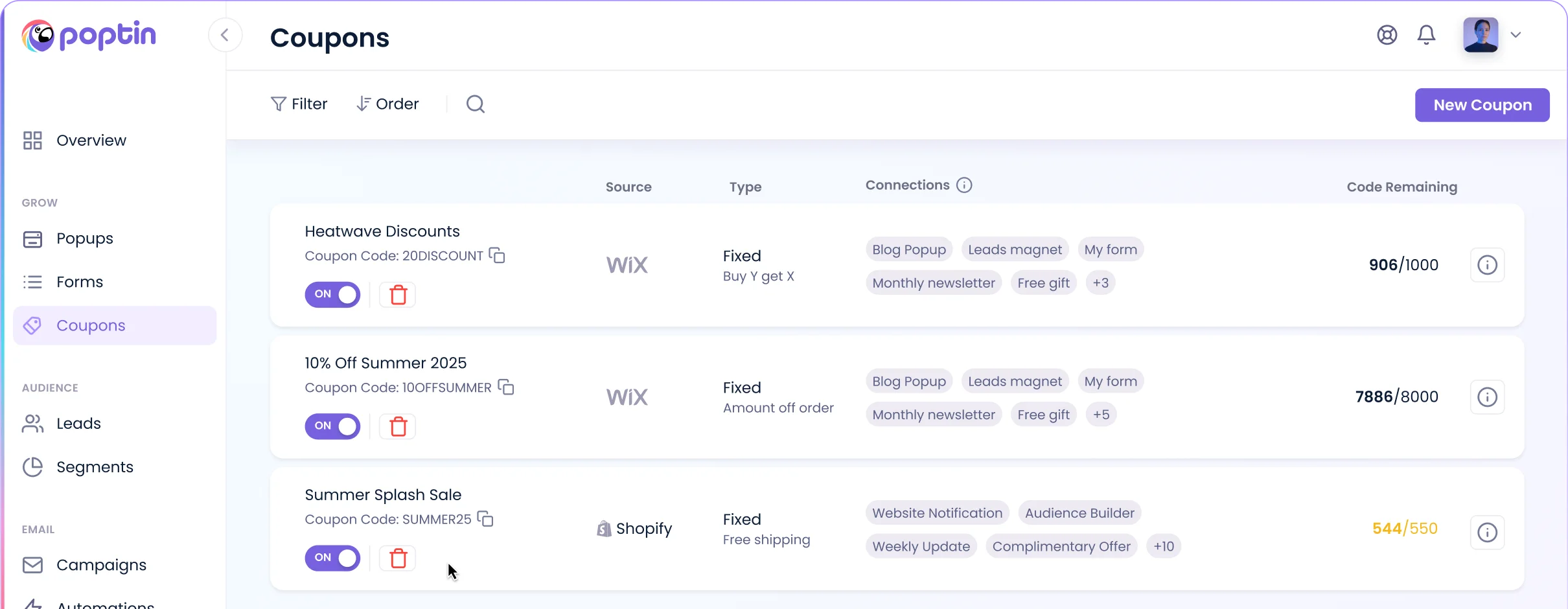Click the 10% Off Summer 2025 title

[386, 363]
